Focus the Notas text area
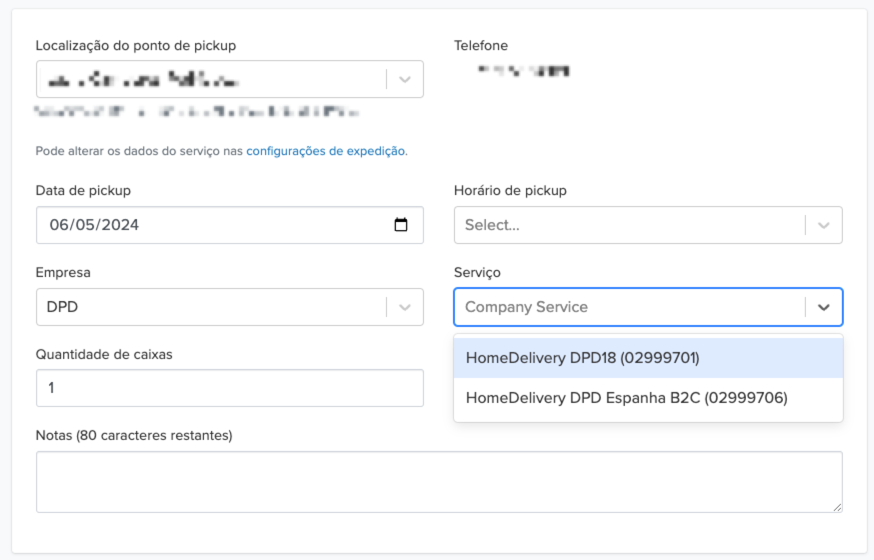The height and width of the screenshot is (560, 874). coord(438,482)
